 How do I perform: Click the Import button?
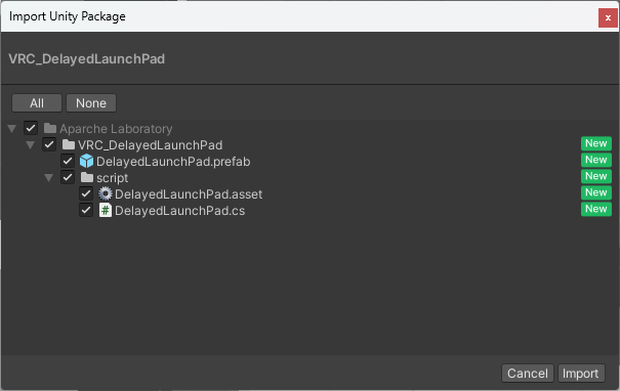[581, 373]
